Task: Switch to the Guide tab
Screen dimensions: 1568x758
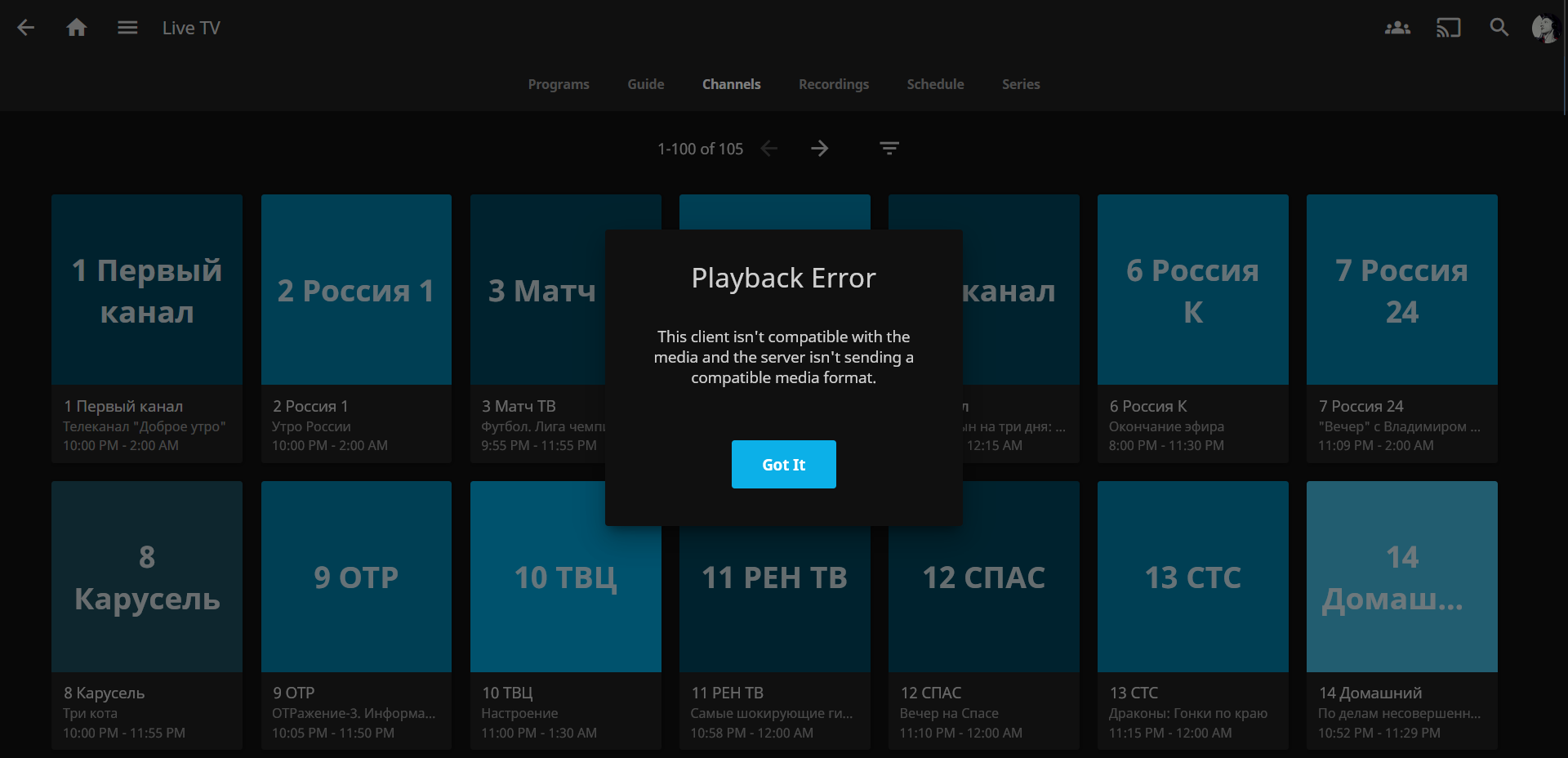Action: pos(645,84)
